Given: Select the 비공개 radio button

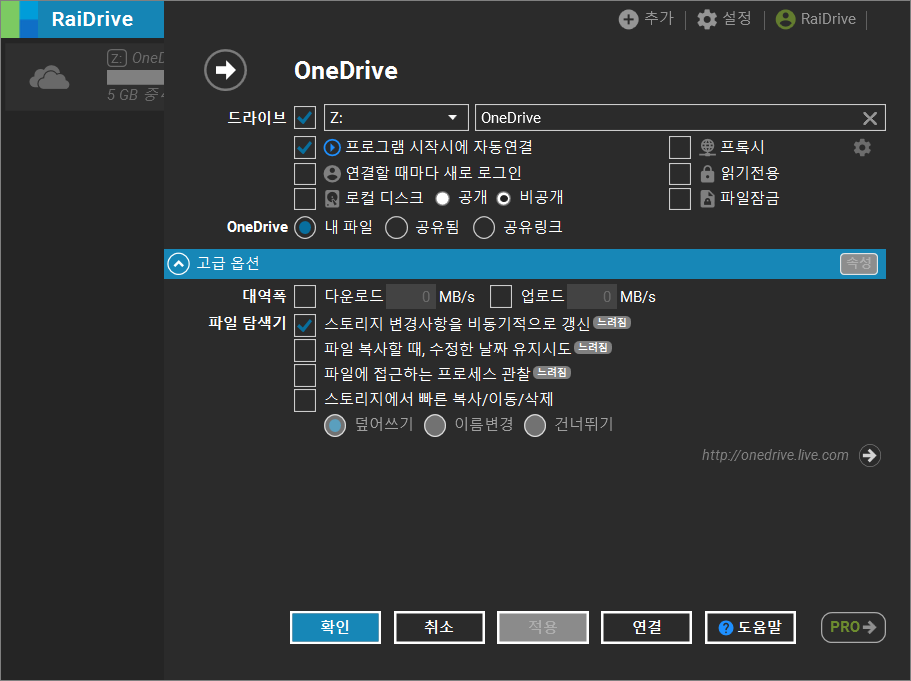Looking at the screenshot, I should tap(504, 199).
